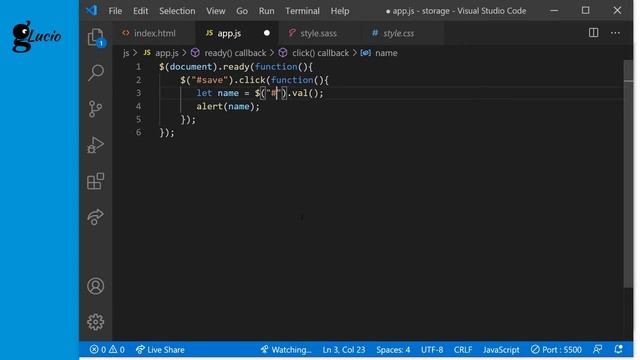Image resolution: width=640 pixels, height=360 pixels.
Task: Change end of line sequence CRLF
Action: (463, 350)
